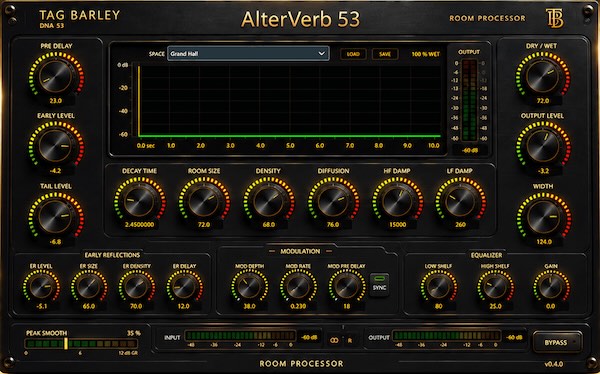Click the bottom output level meter

click(447, 336)
